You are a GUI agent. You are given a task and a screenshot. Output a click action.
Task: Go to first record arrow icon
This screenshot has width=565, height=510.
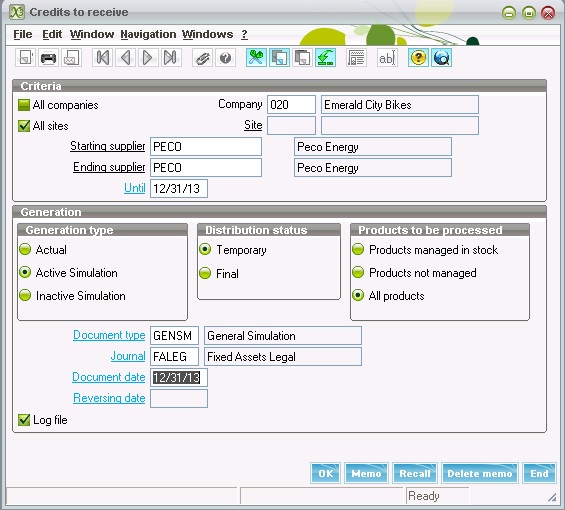click(x=103, y=58)
